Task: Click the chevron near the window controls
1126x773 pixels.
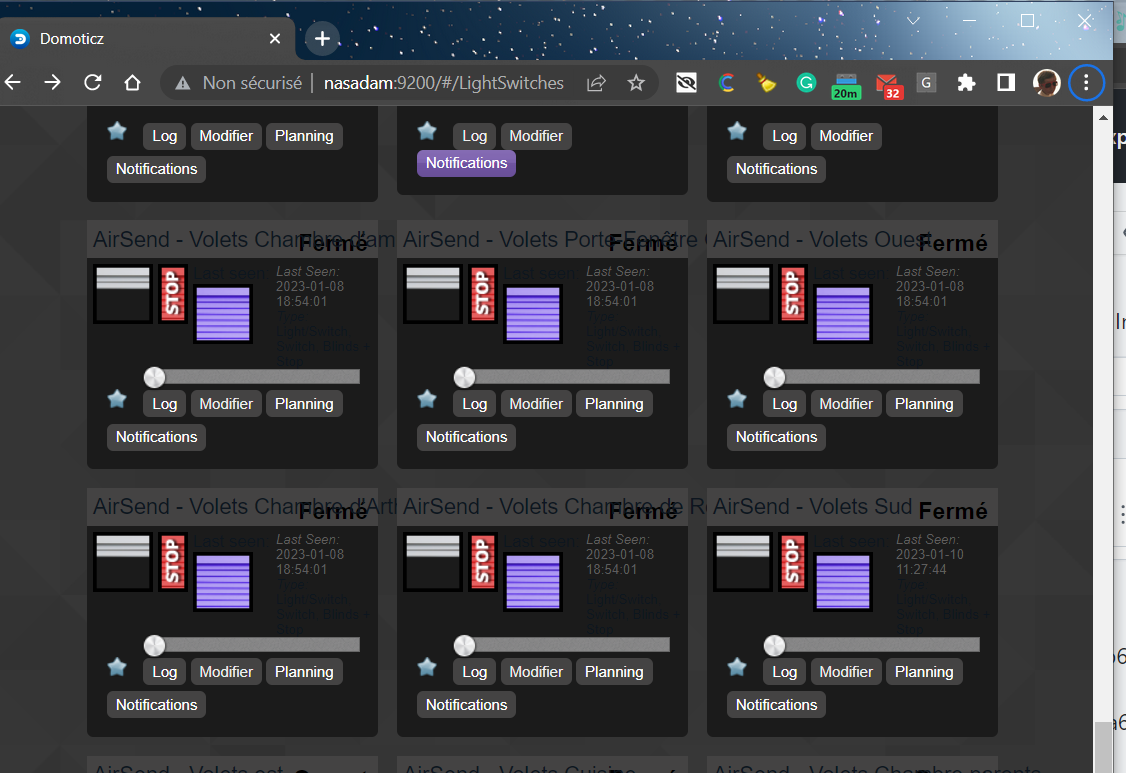Action: (912, 20)
